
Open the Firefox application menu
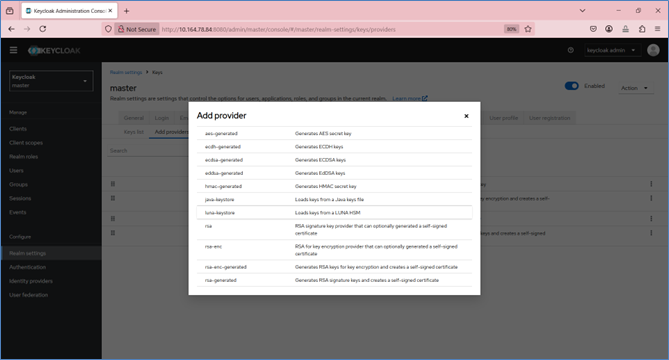tap(657, 29)
